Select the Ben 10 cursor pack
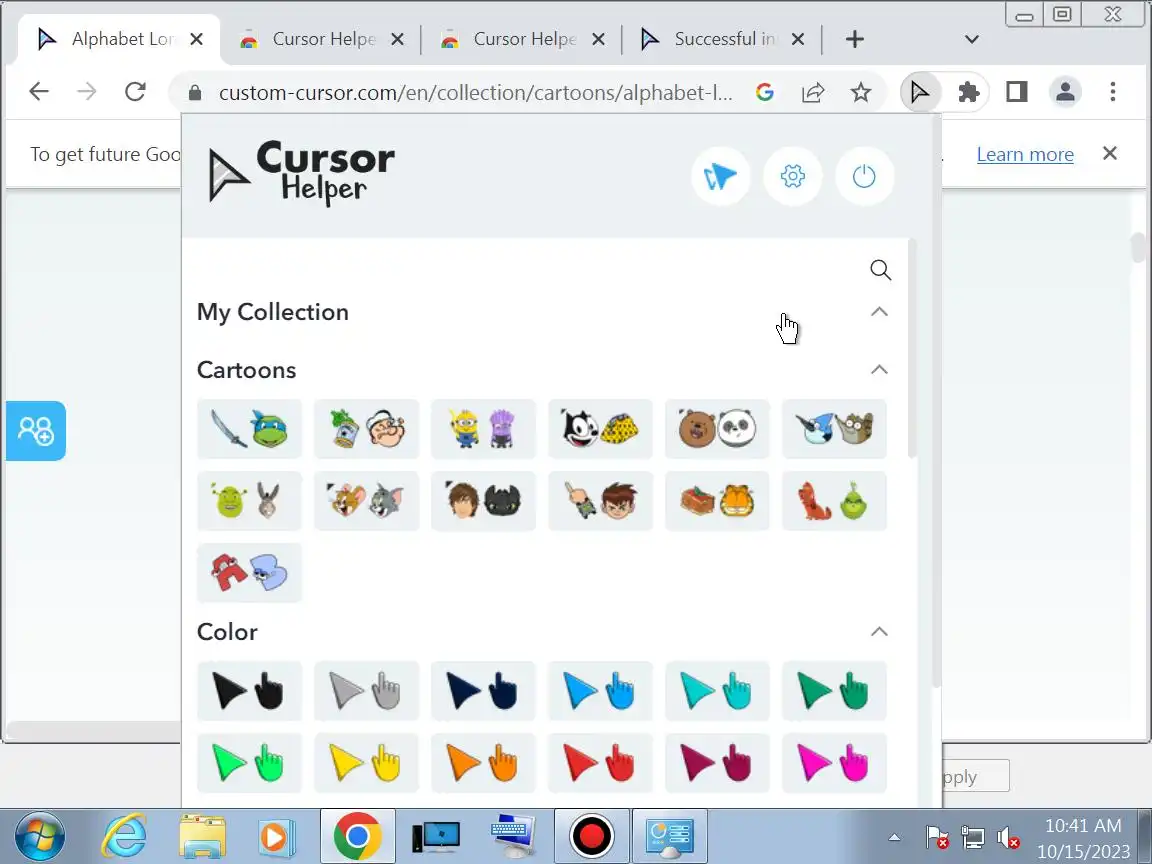This screenshot has width=1152, height=864. click(600, 501)
